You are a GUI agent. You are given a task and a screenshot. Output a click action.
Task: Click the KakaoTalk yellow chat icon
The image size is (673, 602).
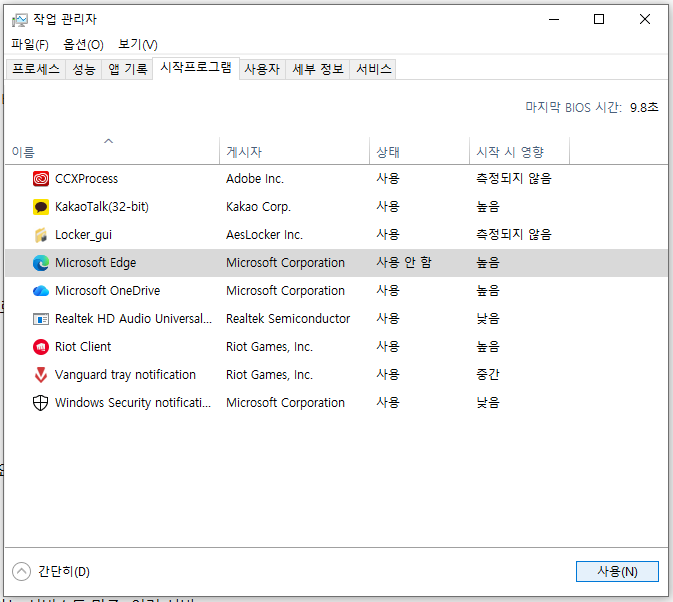point(41,207)
